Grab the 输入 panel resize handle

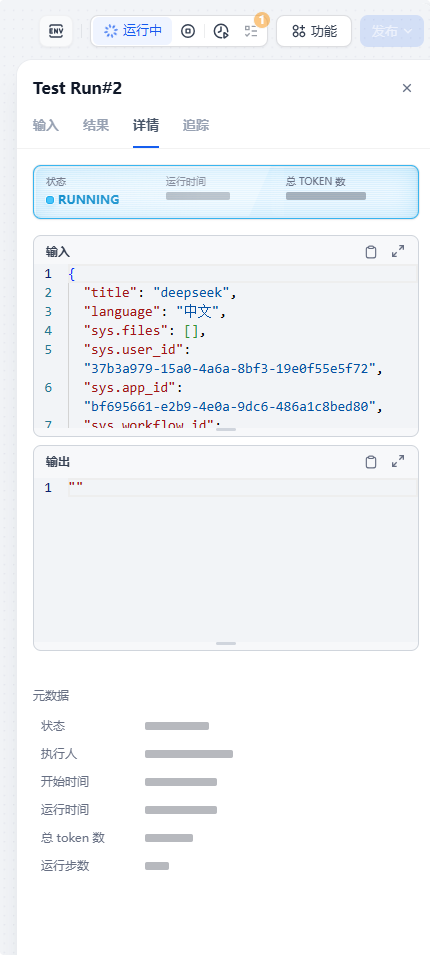226,429
